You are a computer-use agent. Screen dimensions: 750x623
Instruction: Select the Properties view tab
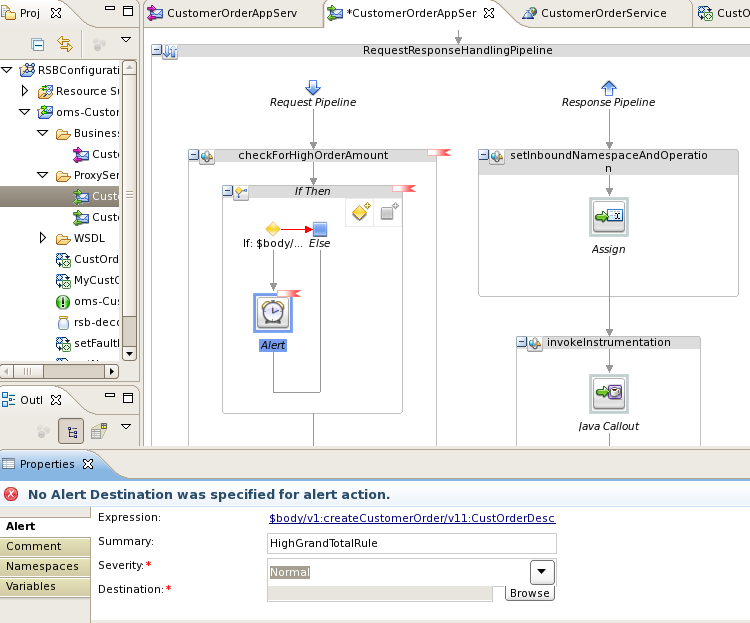click(x=46, y=464)
